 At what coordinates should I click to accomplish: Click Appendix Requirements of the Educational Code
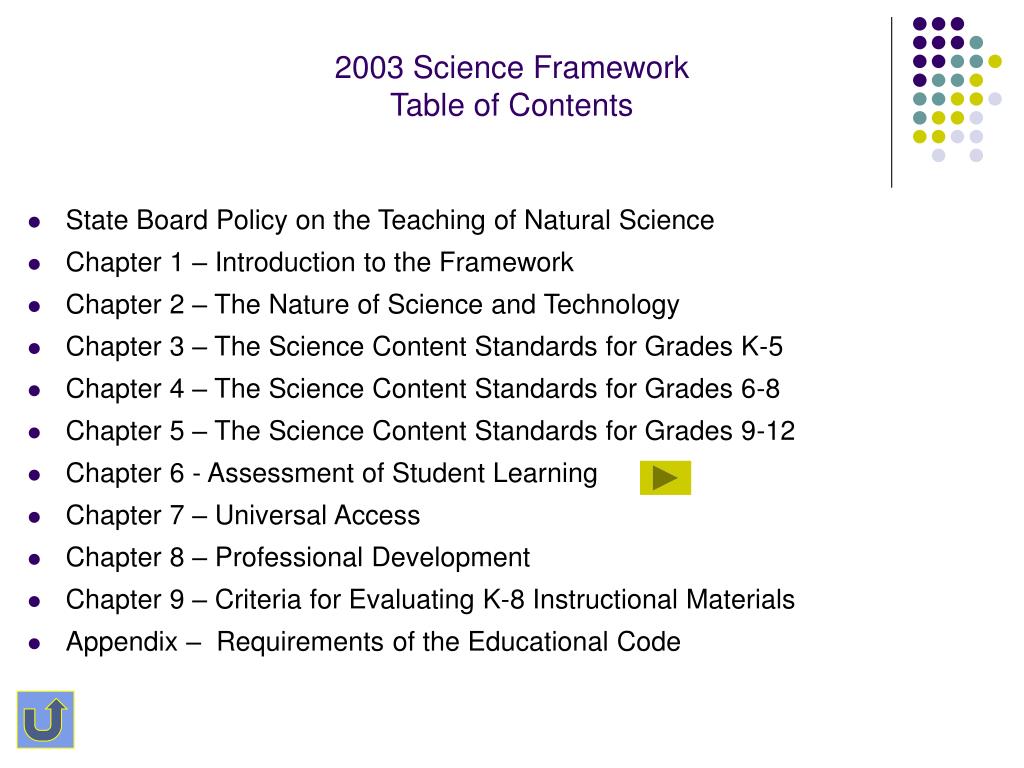pos(373,642)
